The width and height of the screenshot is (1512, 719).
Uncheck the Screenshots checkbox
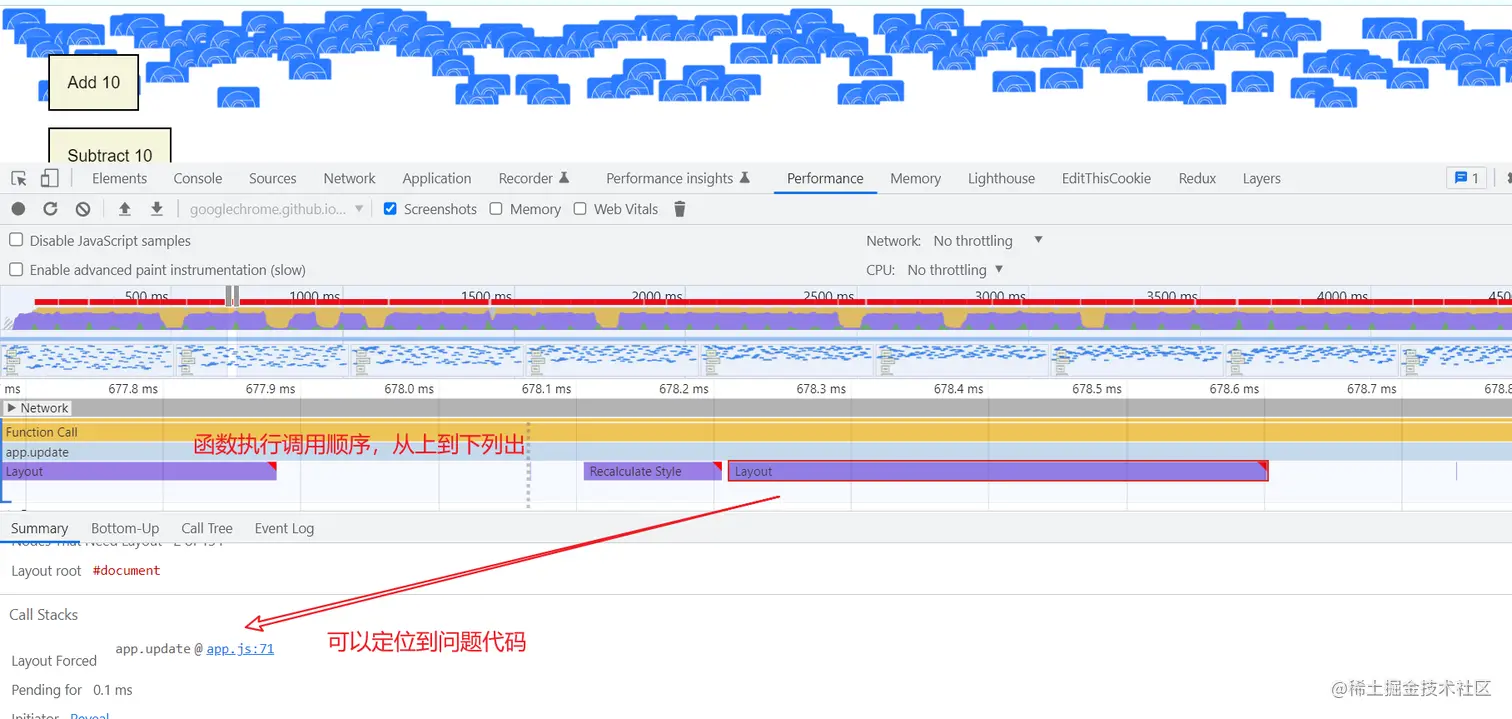point(391,209)
